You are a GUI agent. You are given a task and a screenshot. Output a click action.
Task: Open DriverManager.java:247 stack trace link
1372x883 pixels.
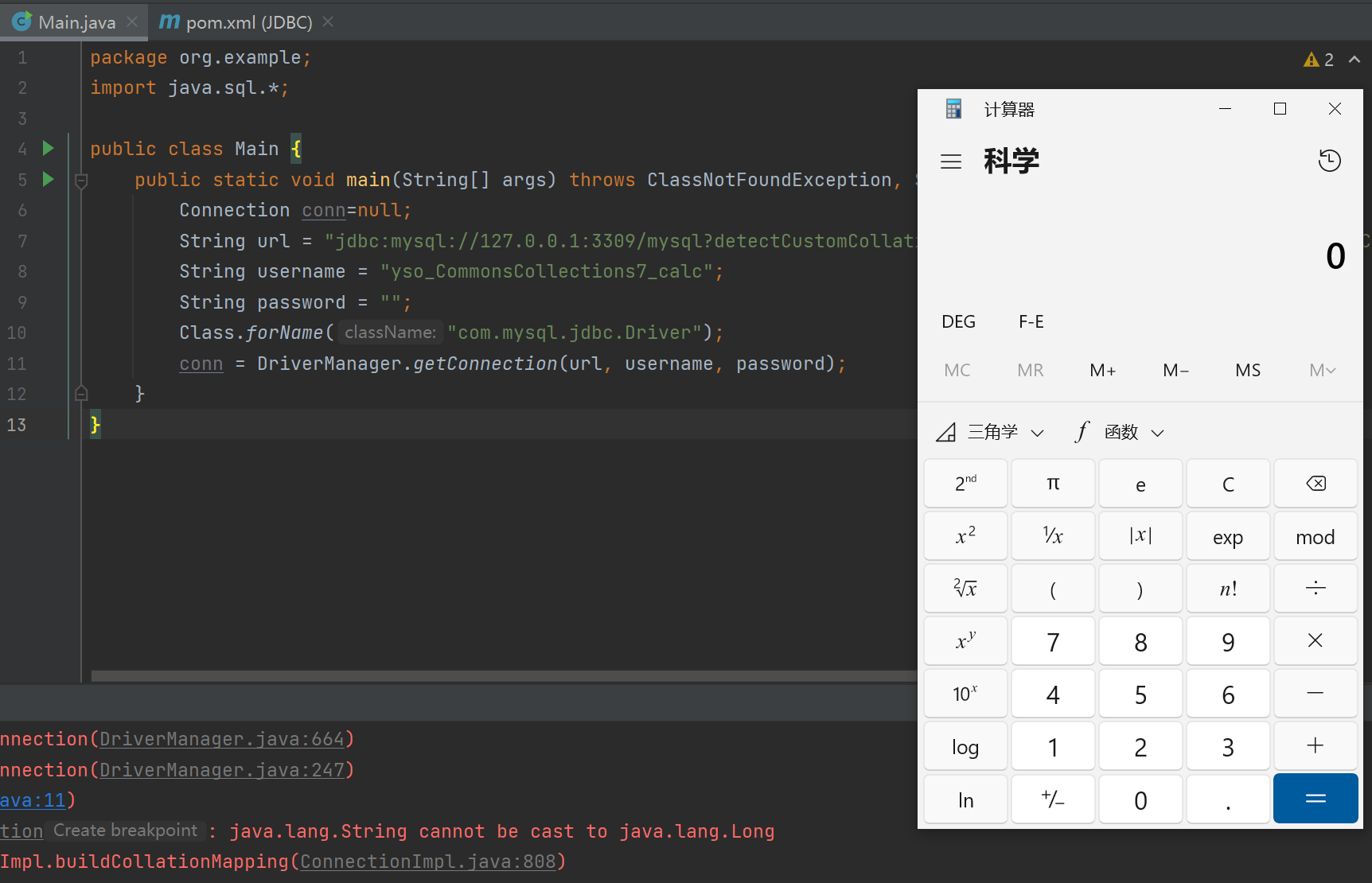click(222, 770)
